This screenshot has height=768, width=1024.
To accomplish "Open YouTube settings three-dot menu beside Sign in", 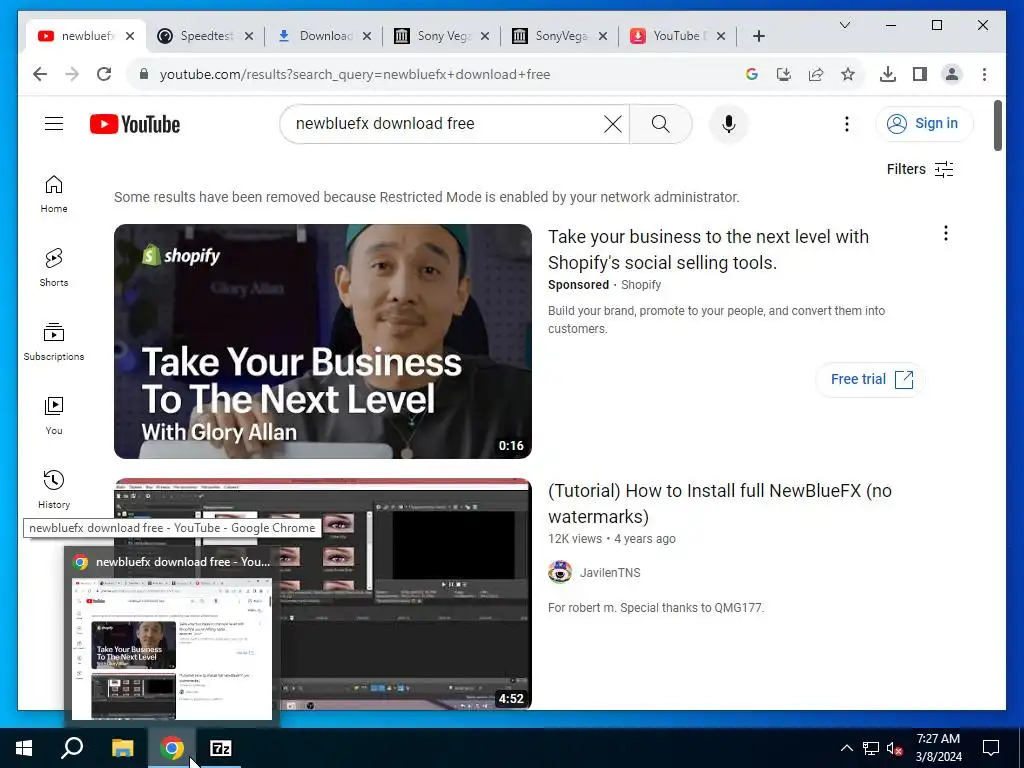I will point(847,123).
